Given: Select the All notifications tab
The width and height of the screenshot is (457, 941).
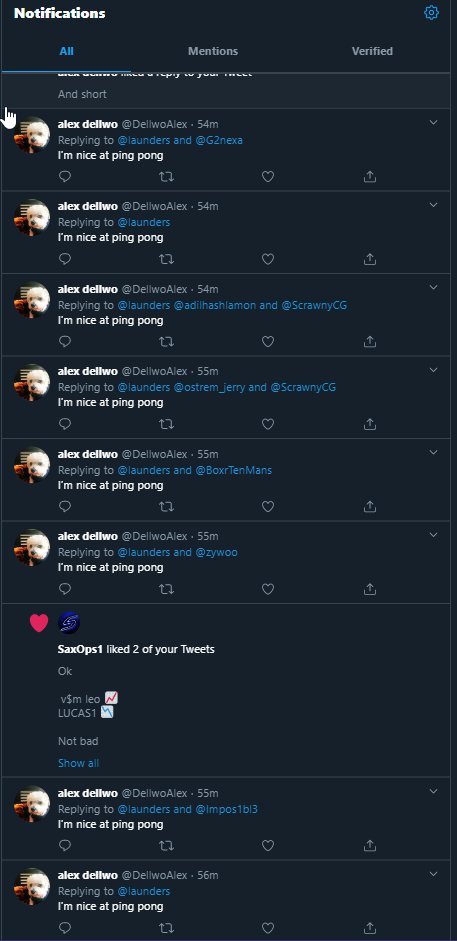Looking at the screenshot, I should tap(67, 52).
